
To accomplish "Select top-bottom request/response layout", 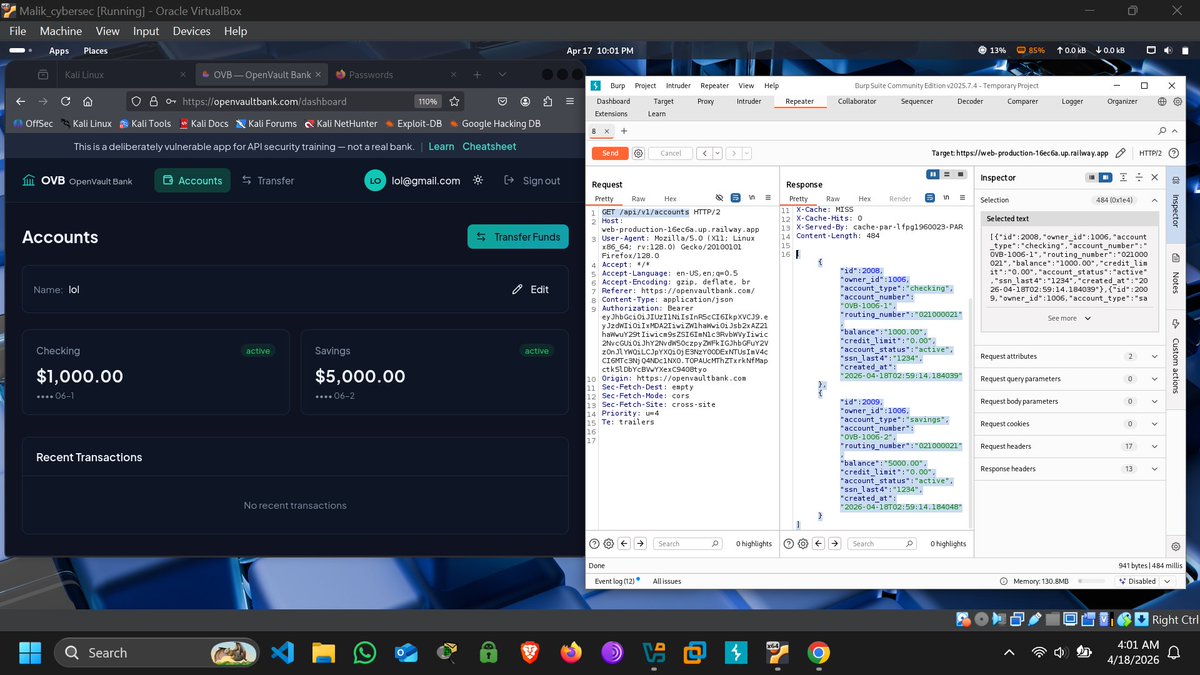I will tap(947, 174).
